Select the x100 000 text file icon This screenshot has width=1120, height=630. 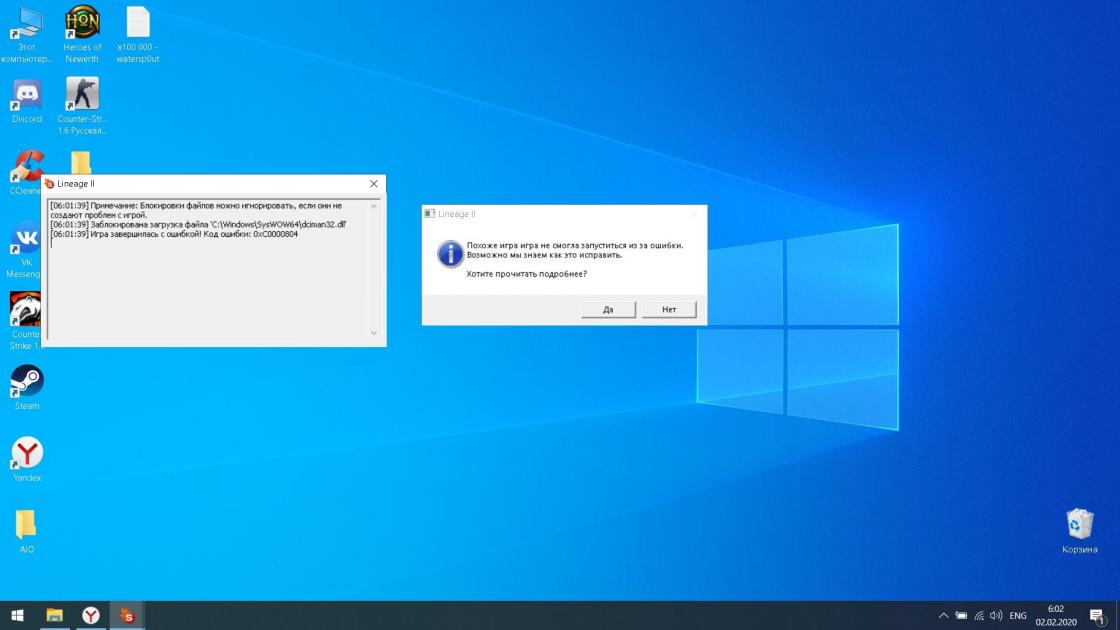point(138,22)
